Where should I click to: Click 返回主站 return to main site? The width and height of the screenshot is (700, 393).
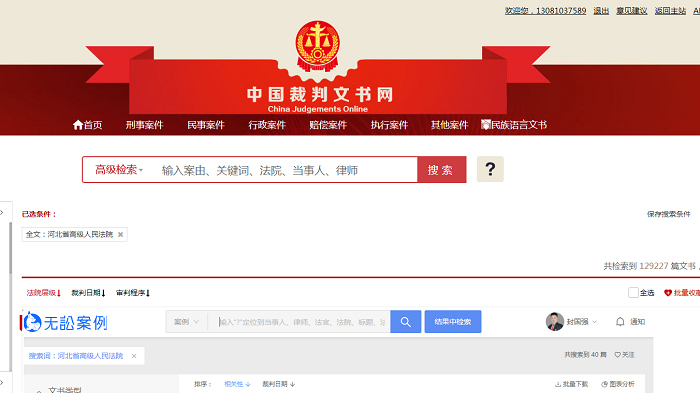tap(670, 11)
